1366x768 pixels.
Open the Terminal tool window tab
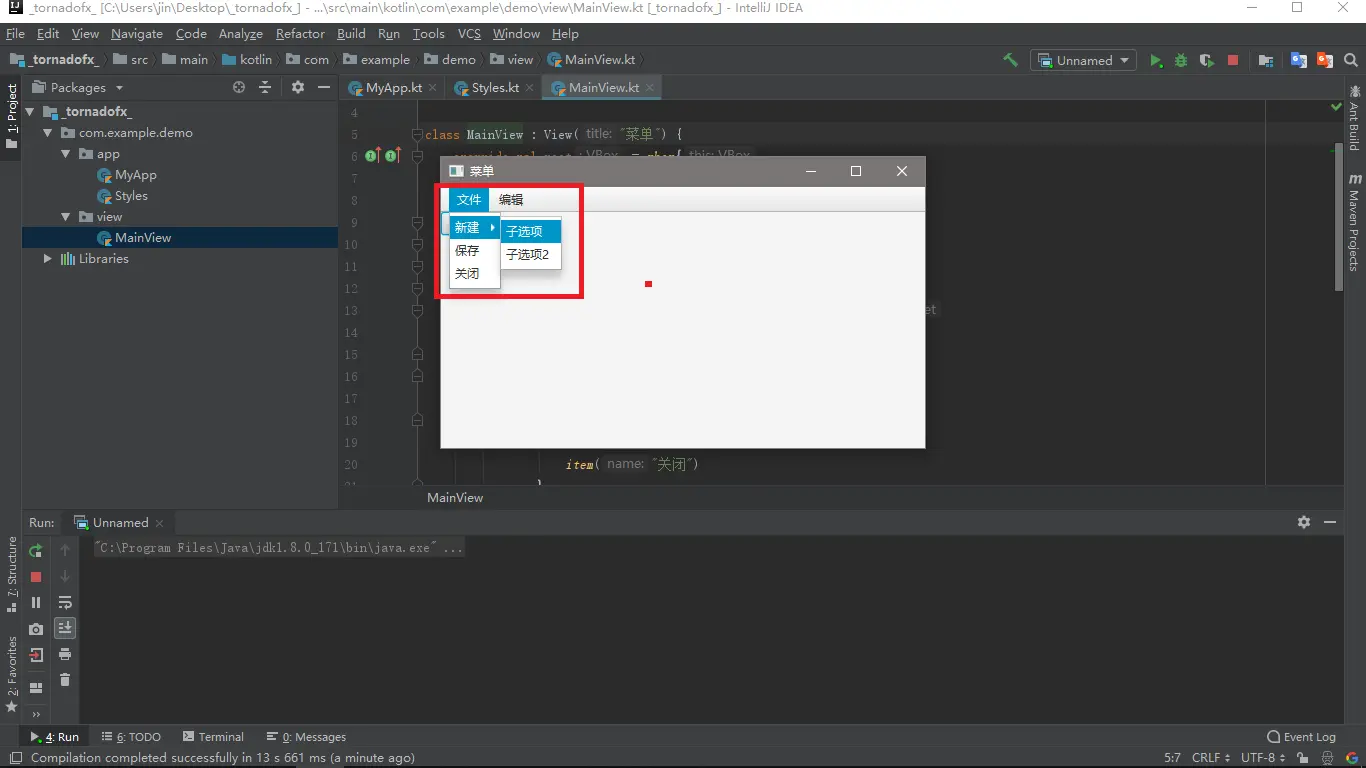point(213,737)
